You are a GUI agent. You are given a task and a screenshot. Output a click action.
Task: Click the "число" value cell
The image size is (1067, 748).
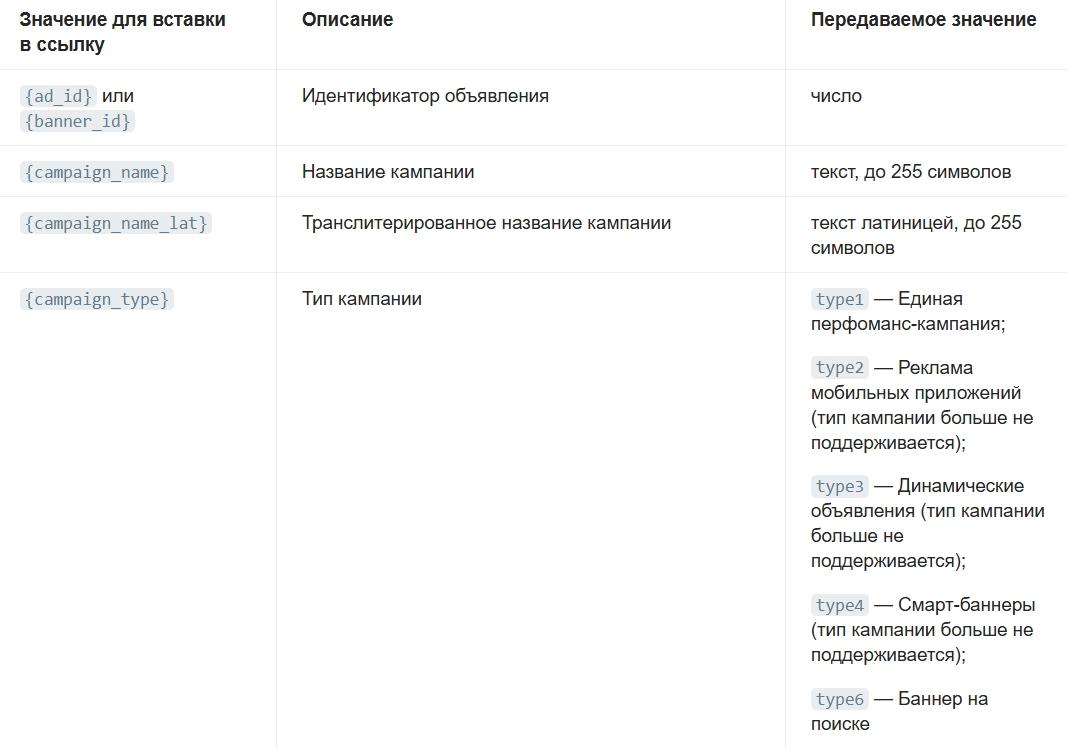pyautogui.click(x=836, y=96)
